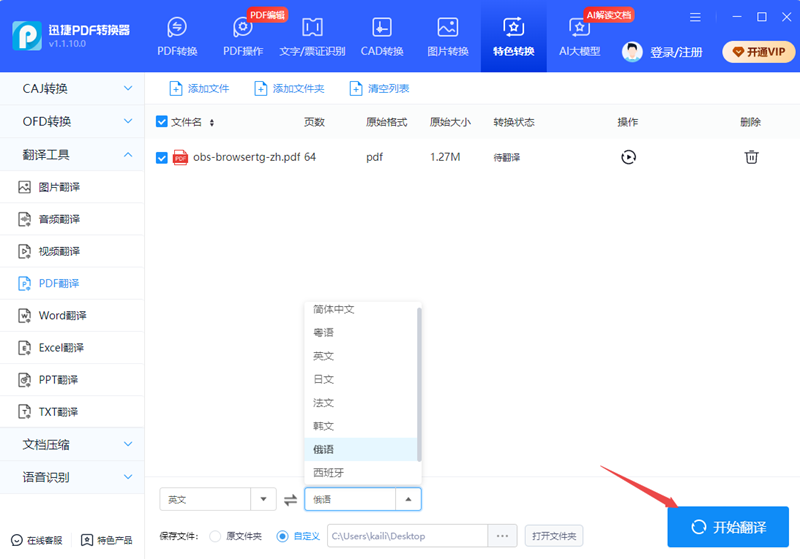
Task: Open 特色产品 link
Action: coord(107,540)
